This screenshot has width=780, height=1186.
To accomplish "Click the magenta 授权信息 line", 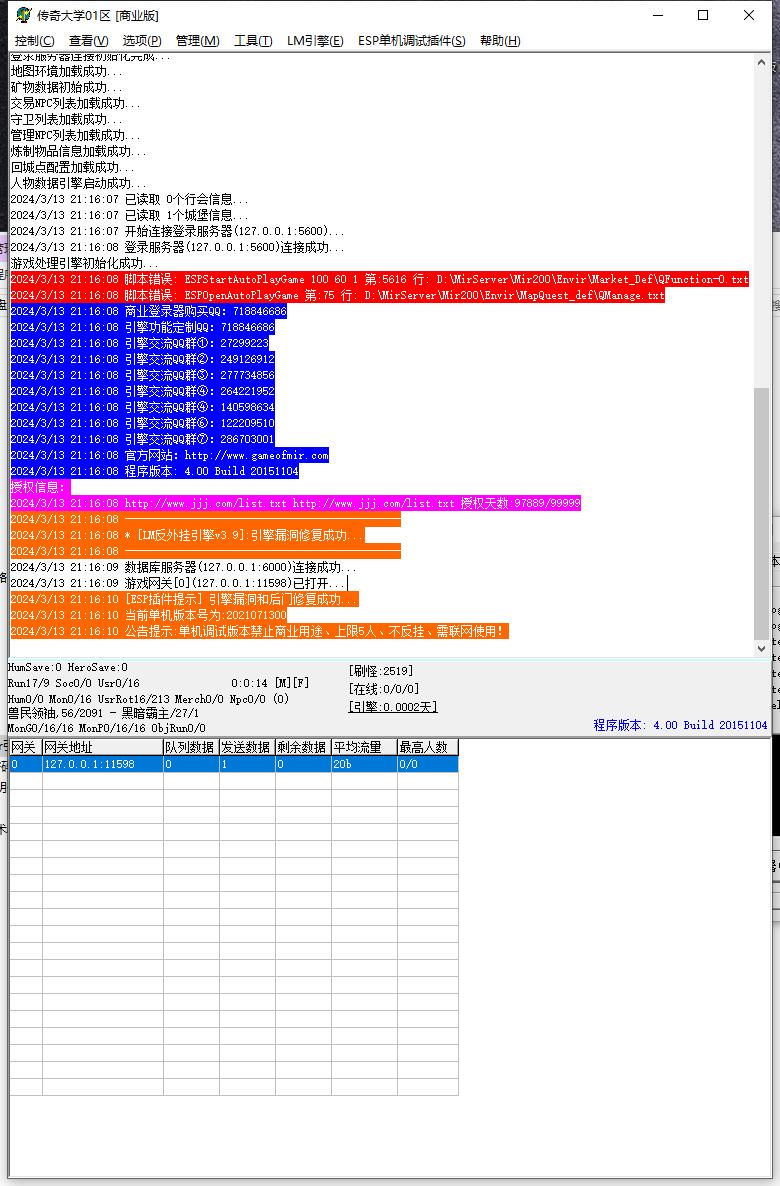I will point(40,487).
